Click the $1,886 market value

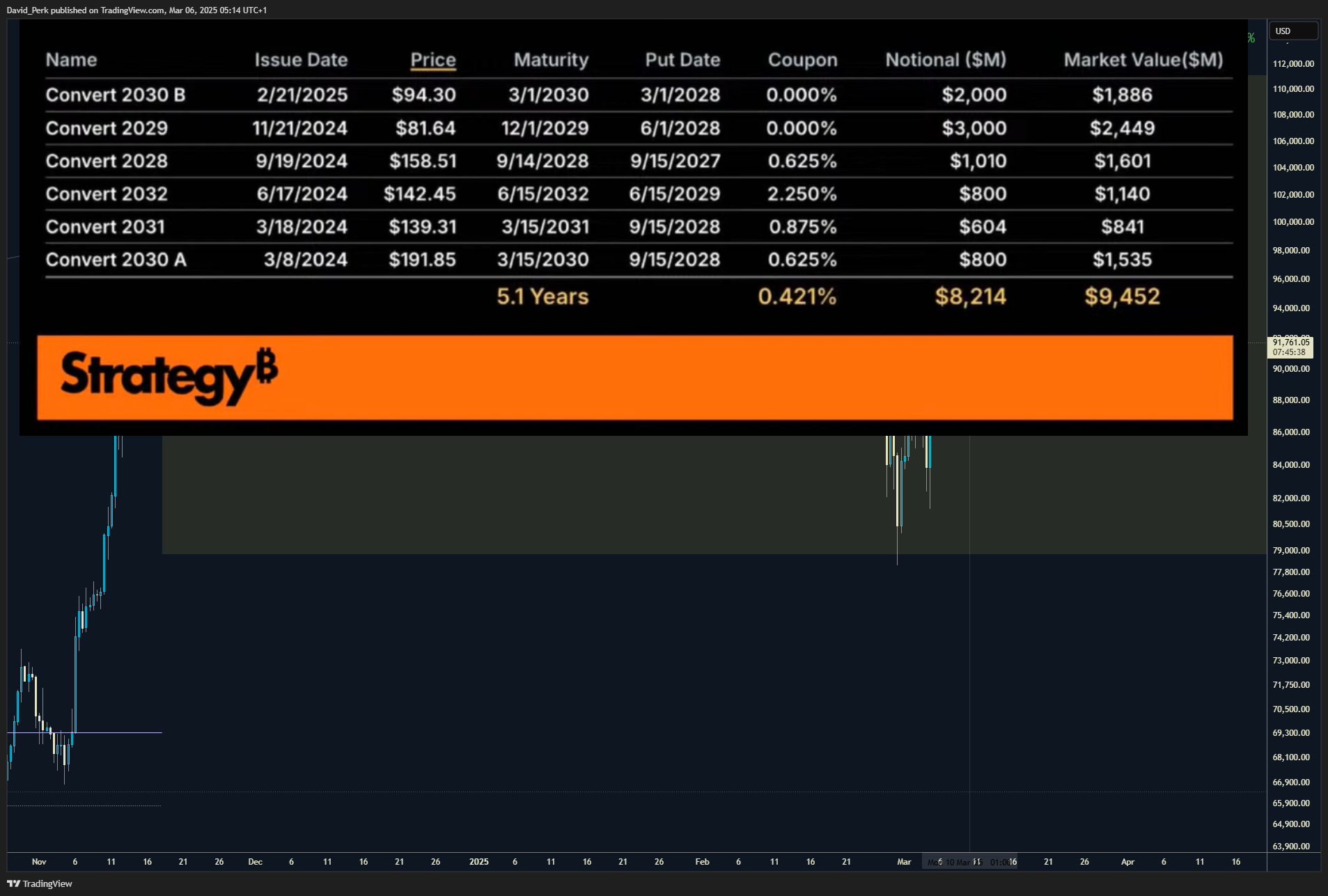[1122, 95]
